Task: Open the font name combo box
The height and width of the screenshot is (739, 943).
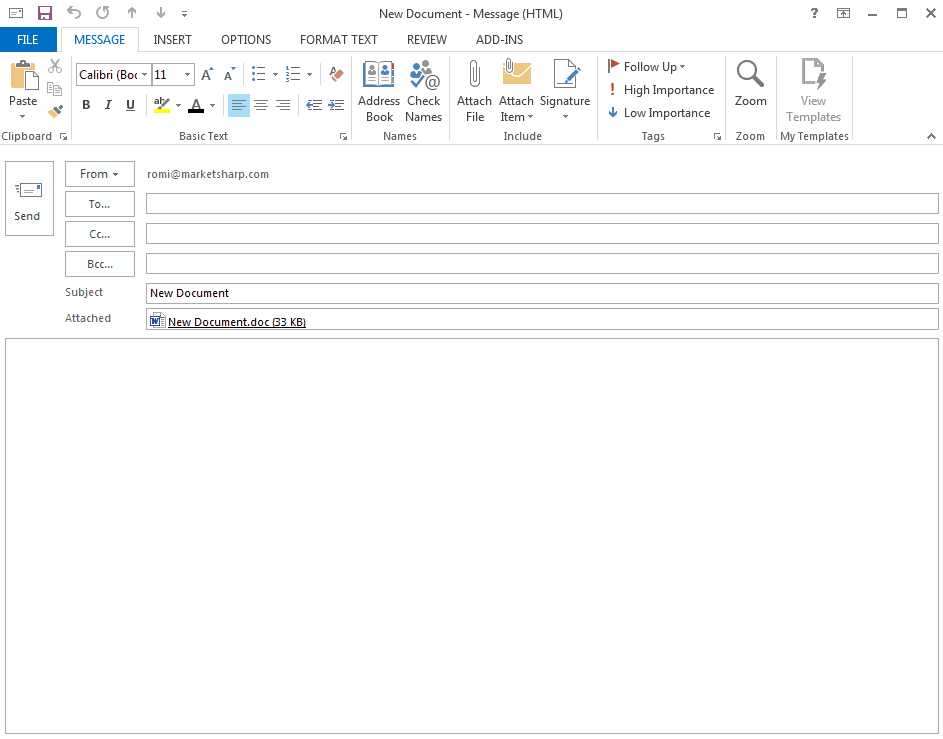Action: 114,75
